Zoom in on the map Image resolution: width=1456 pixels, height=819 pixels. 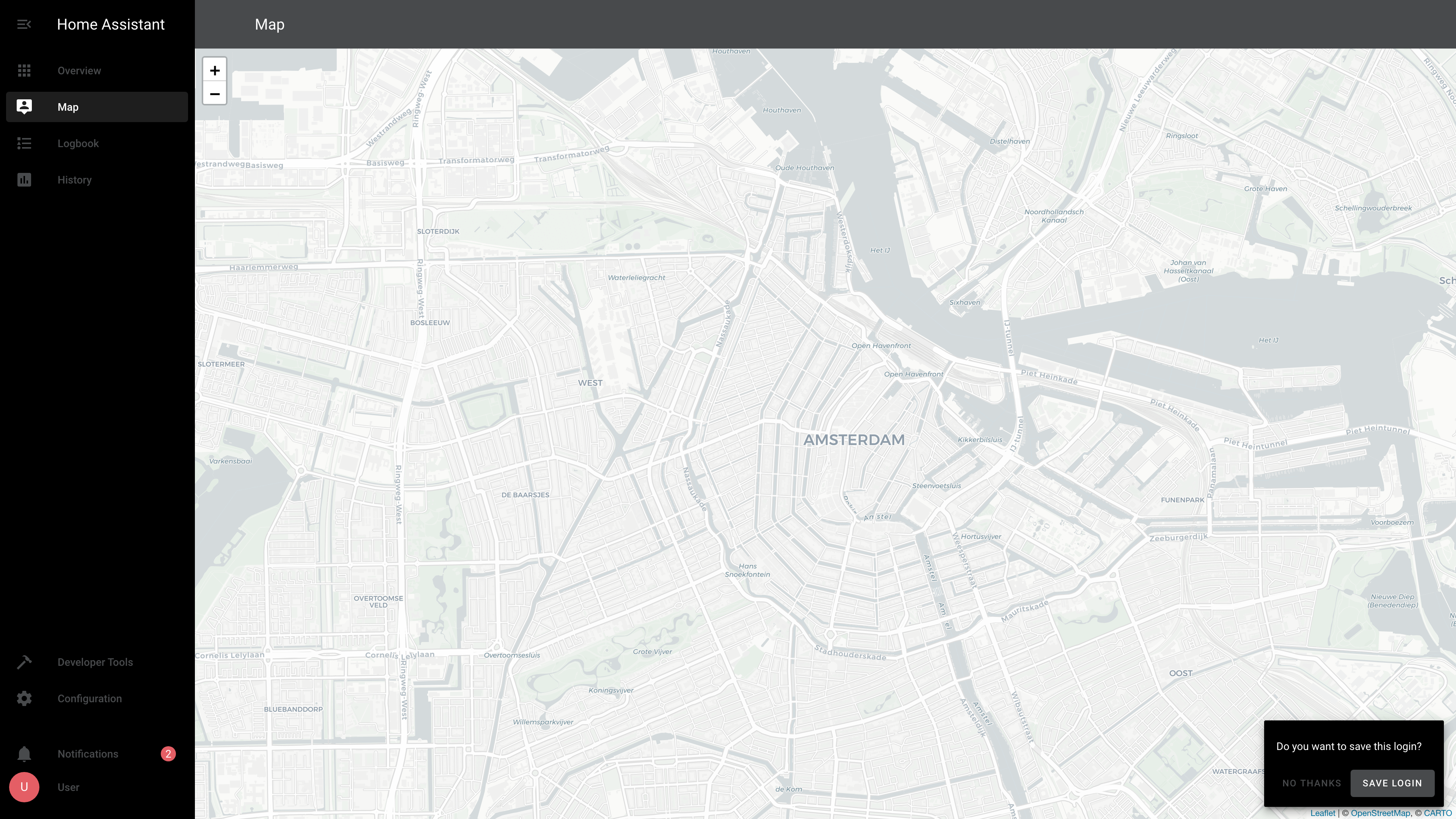215,71
